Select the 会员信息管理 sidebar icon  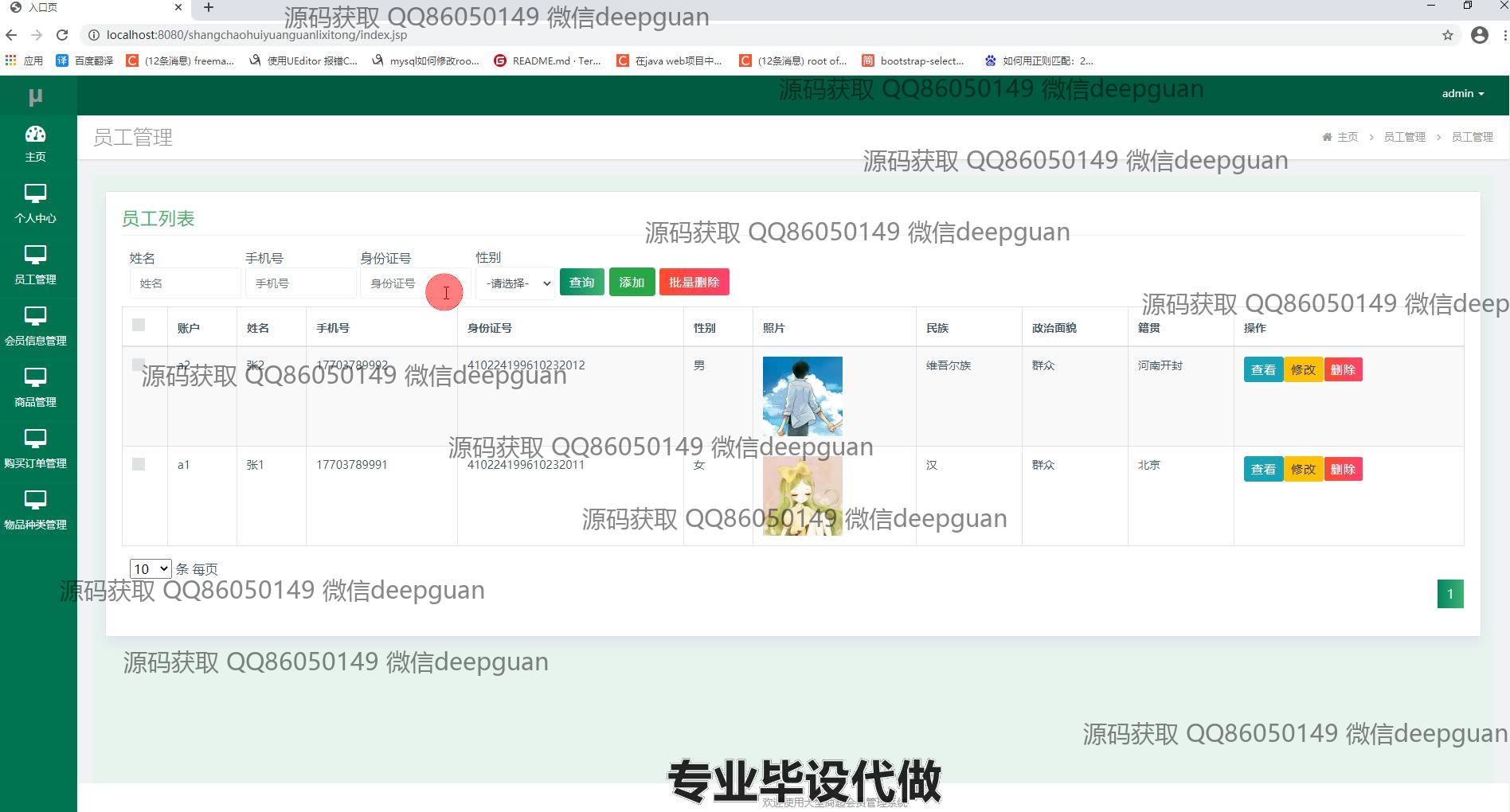click(36, 317)
